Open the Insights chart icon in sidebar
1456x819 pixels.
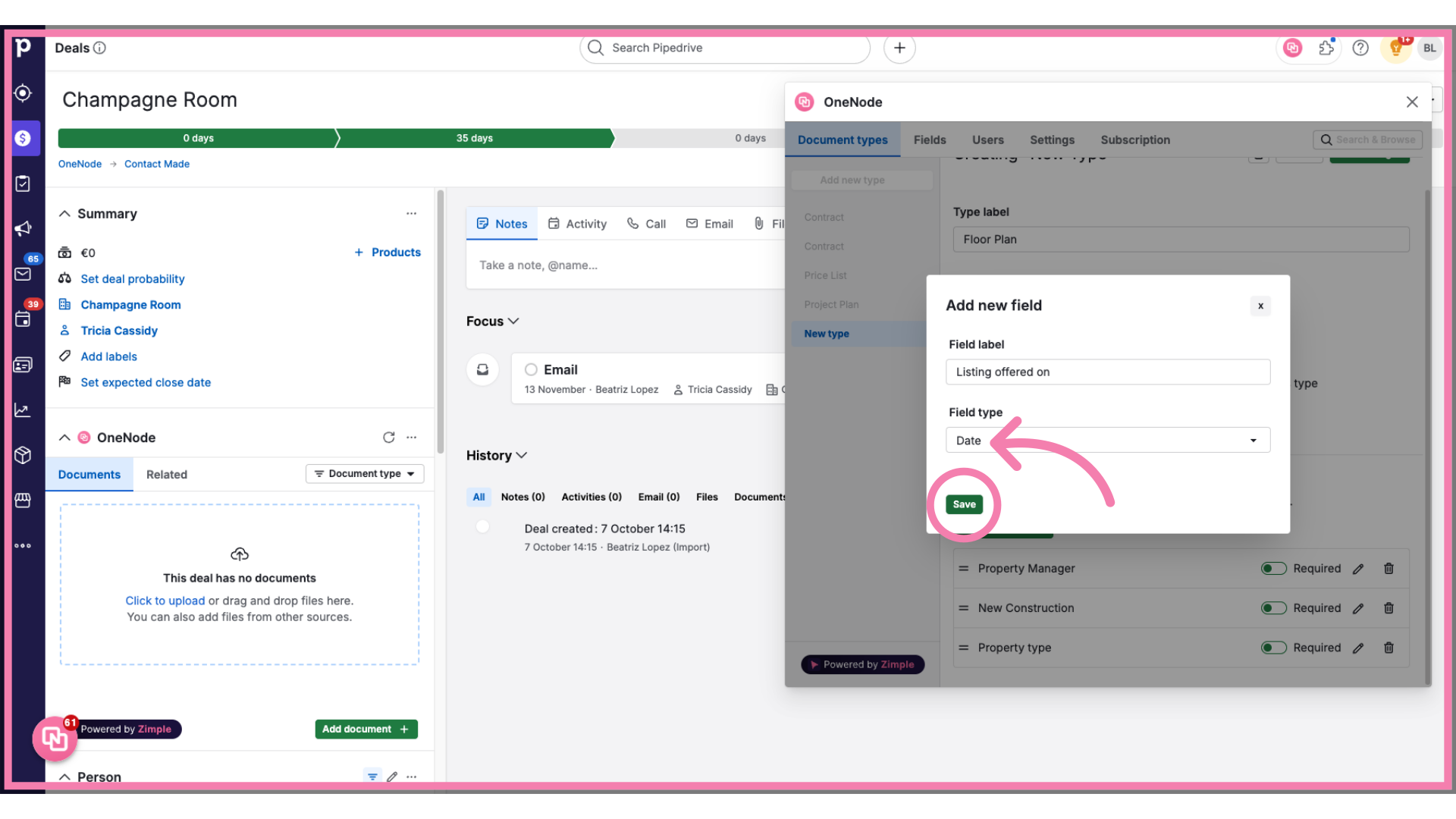pos(23,410)
